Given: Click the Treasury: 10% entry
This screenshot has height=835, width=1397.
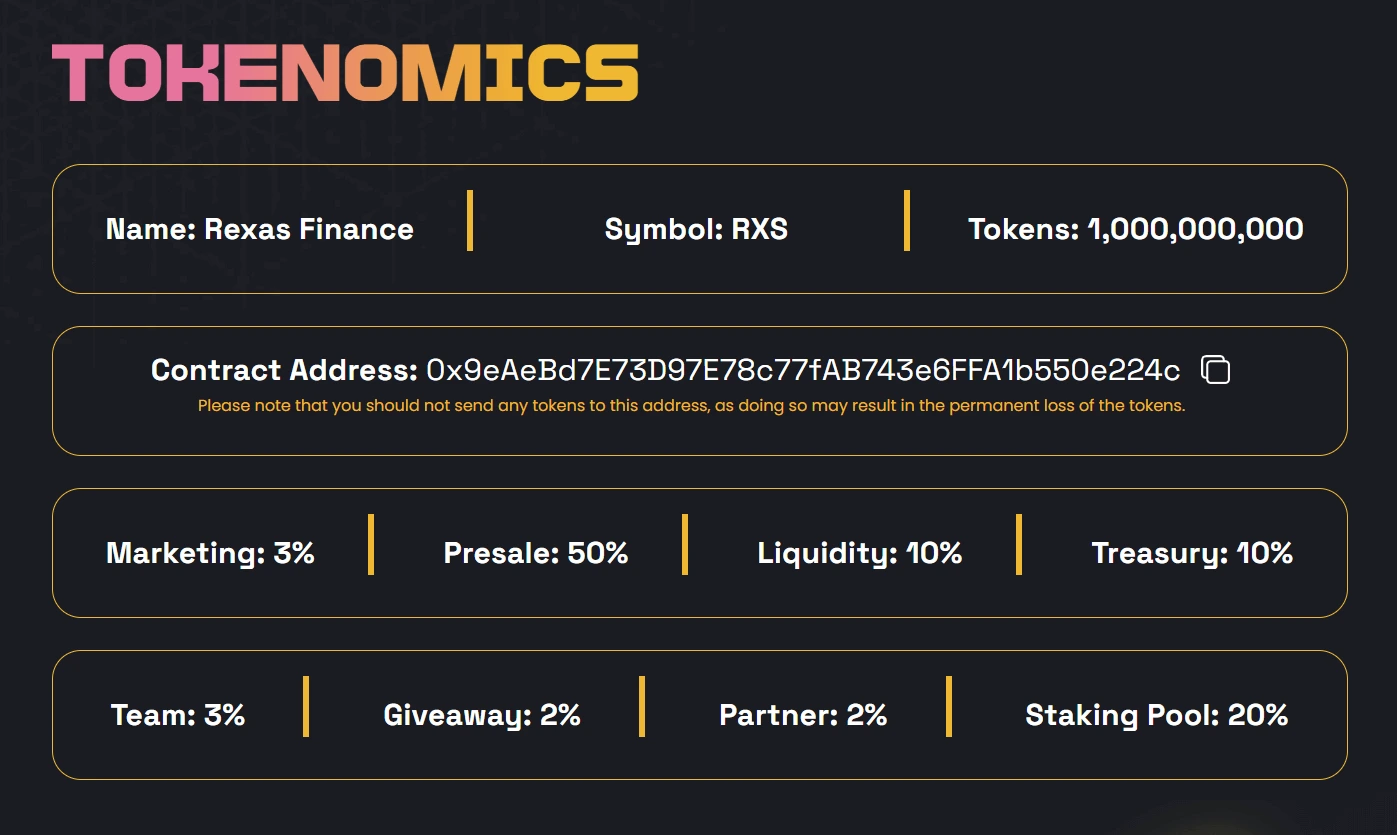Looking at the screenshot, I should click(x=1190, y=553).
